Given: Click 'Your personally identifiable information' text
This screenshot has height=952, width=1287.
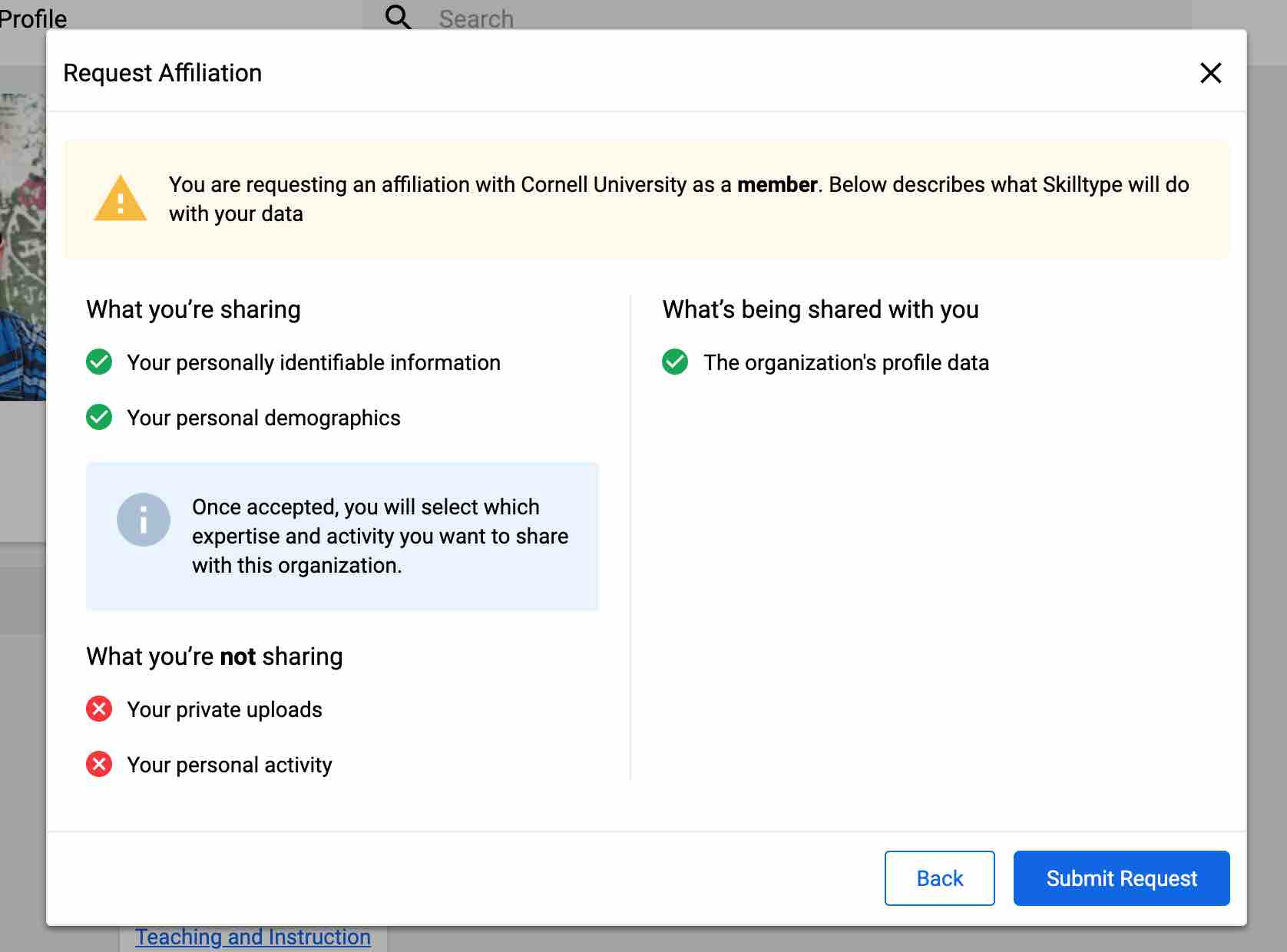Looking at the screenshot, I should [x=313, y=362].
